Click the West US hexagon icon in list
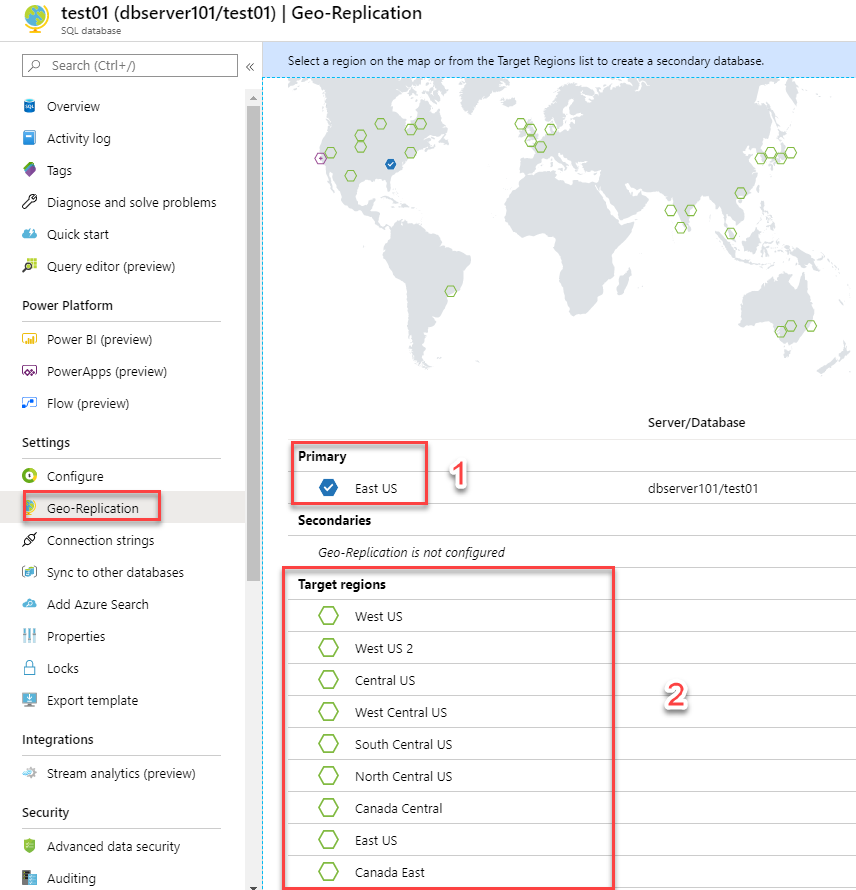 point(328,616)
